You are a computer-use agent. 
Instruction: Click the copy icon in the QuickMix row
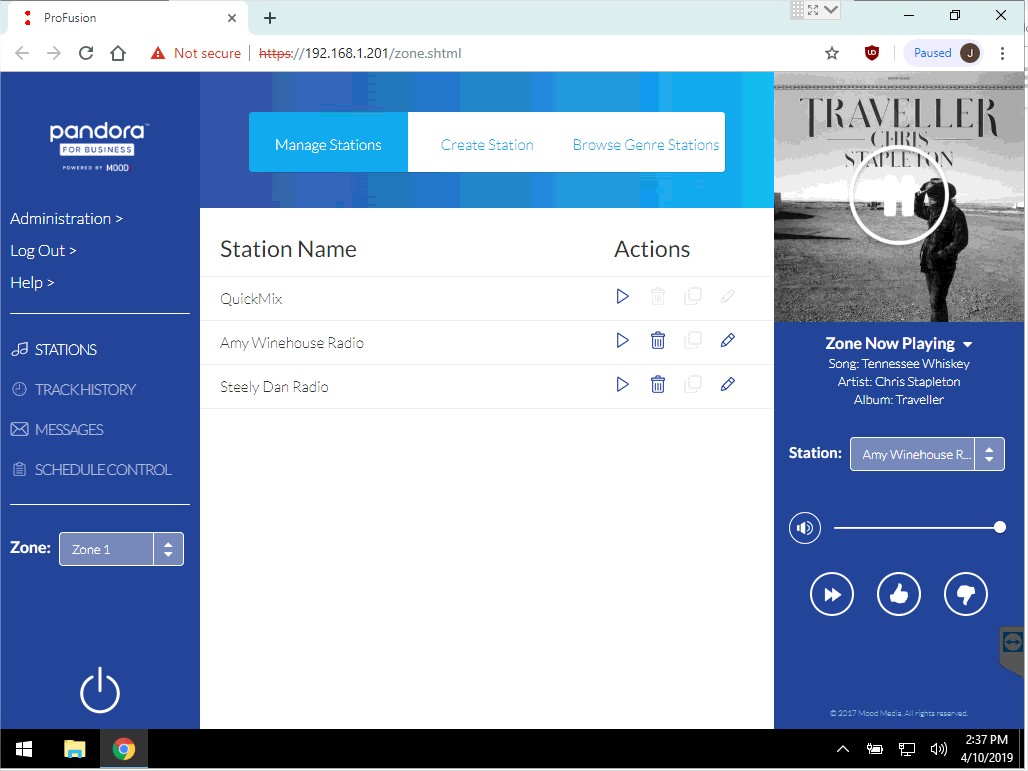coord(692,296)
